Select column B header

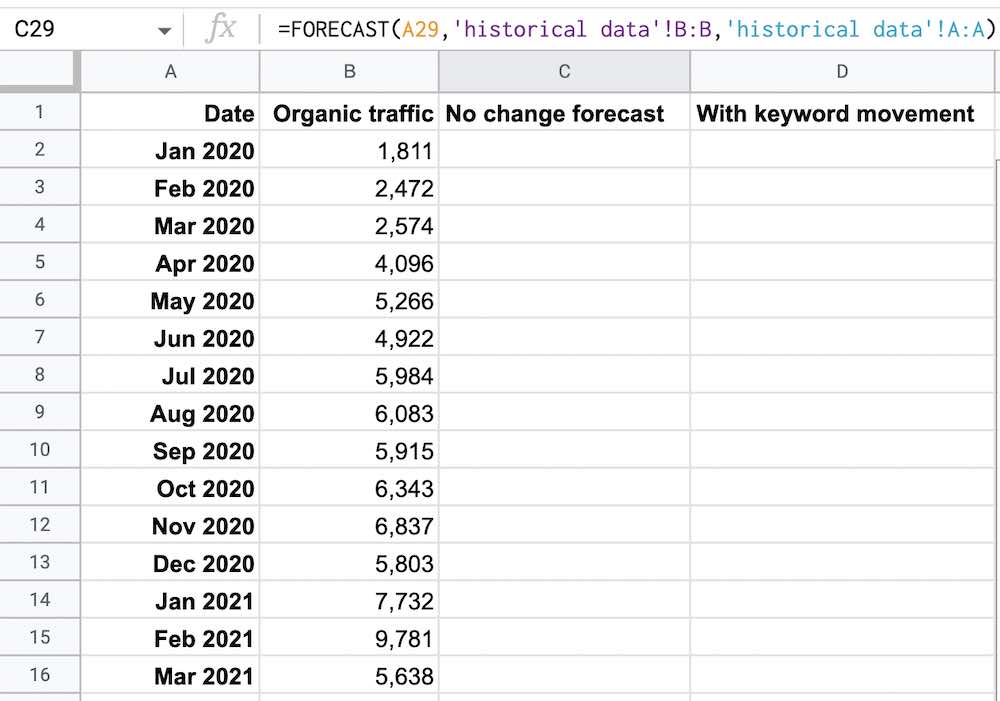point(349,71)
